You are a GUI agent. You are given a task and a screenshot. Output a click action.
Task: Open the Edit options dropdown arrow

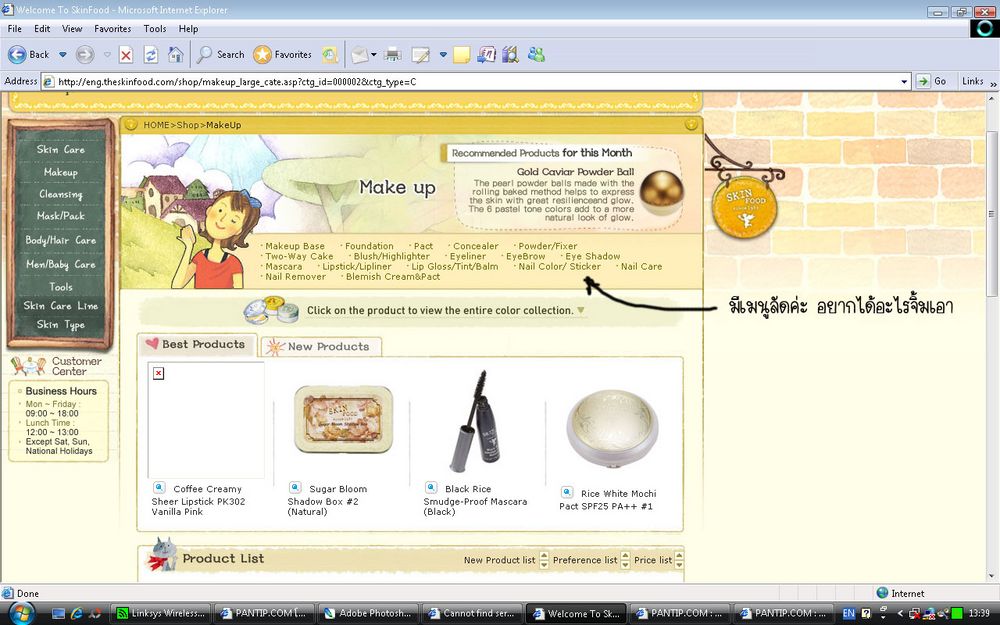pos(443,55)
